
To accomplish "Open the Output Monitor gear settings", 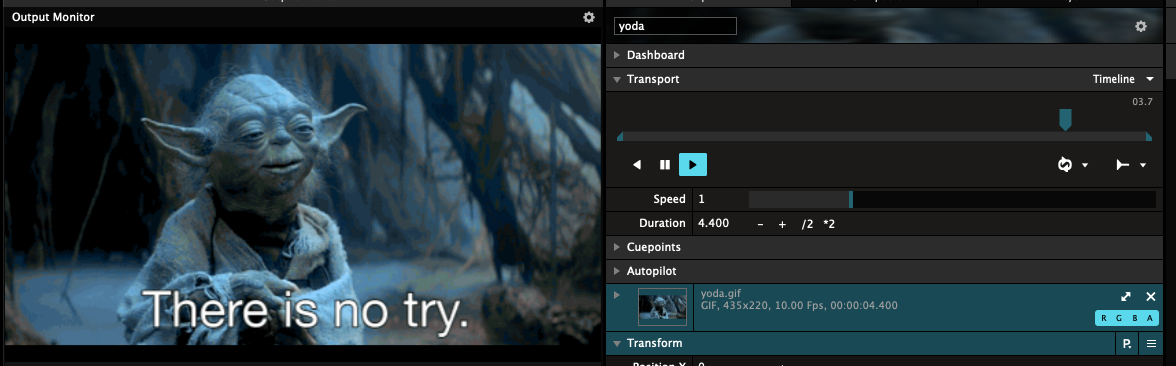I will click(x=589, y=17).
